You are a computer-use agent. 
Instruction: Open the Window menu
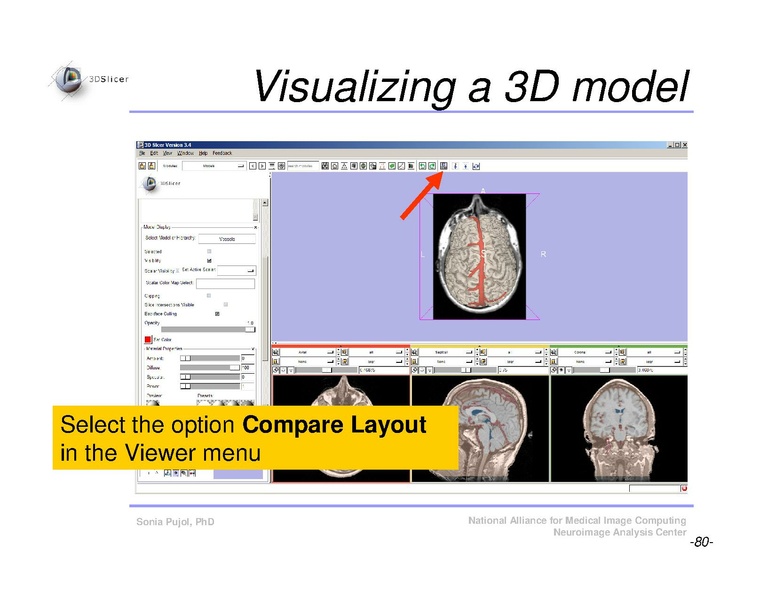tap(186, 153)
